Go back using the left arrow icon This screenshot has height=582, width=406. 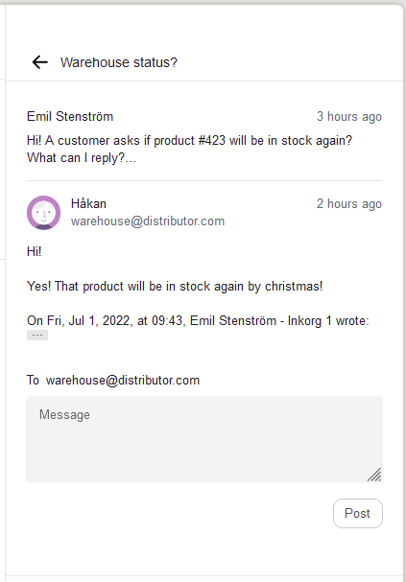click(x=40, y=62)
